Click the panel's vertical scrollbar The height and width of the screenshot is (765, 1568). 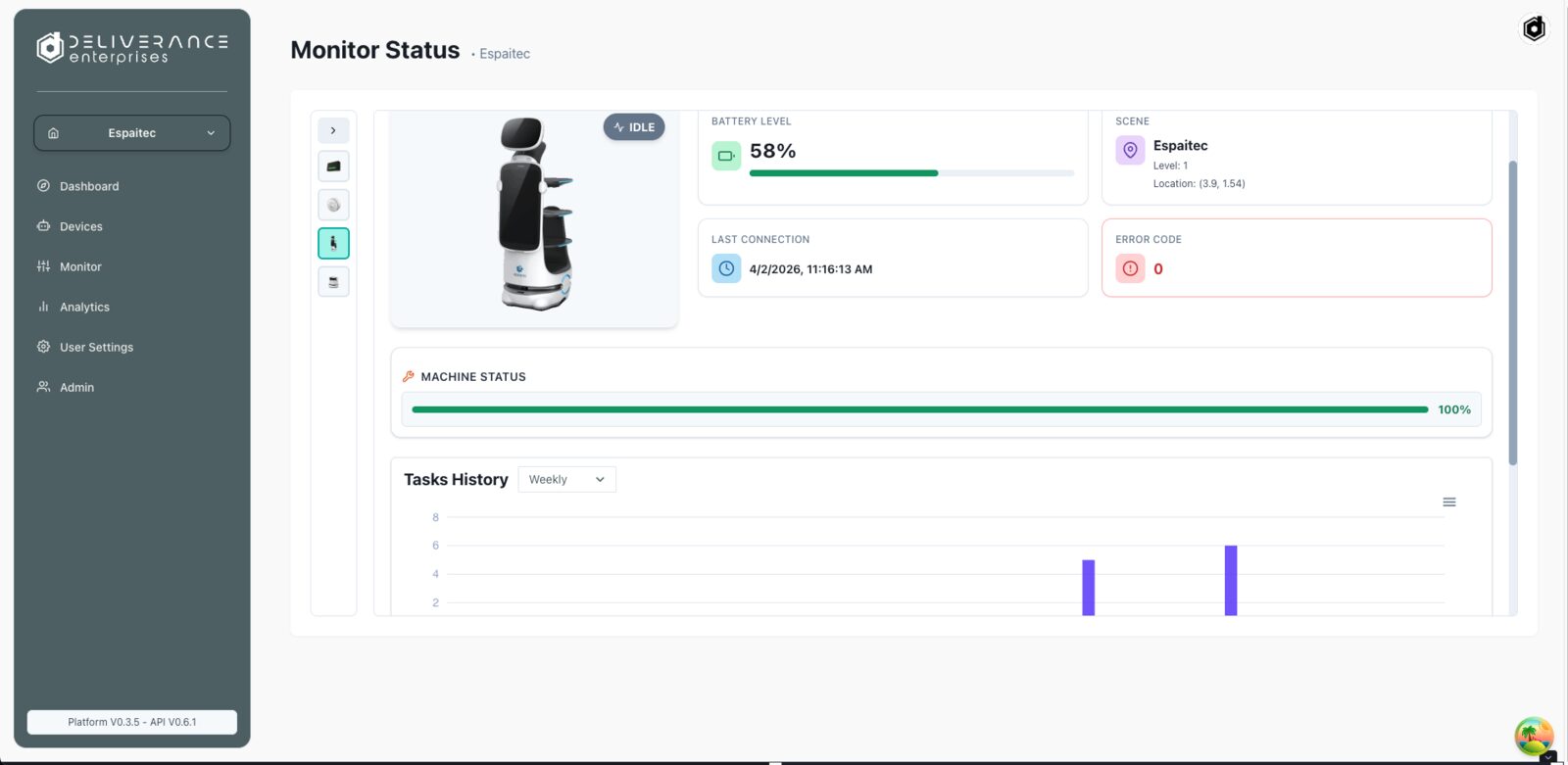[1512, 313]
